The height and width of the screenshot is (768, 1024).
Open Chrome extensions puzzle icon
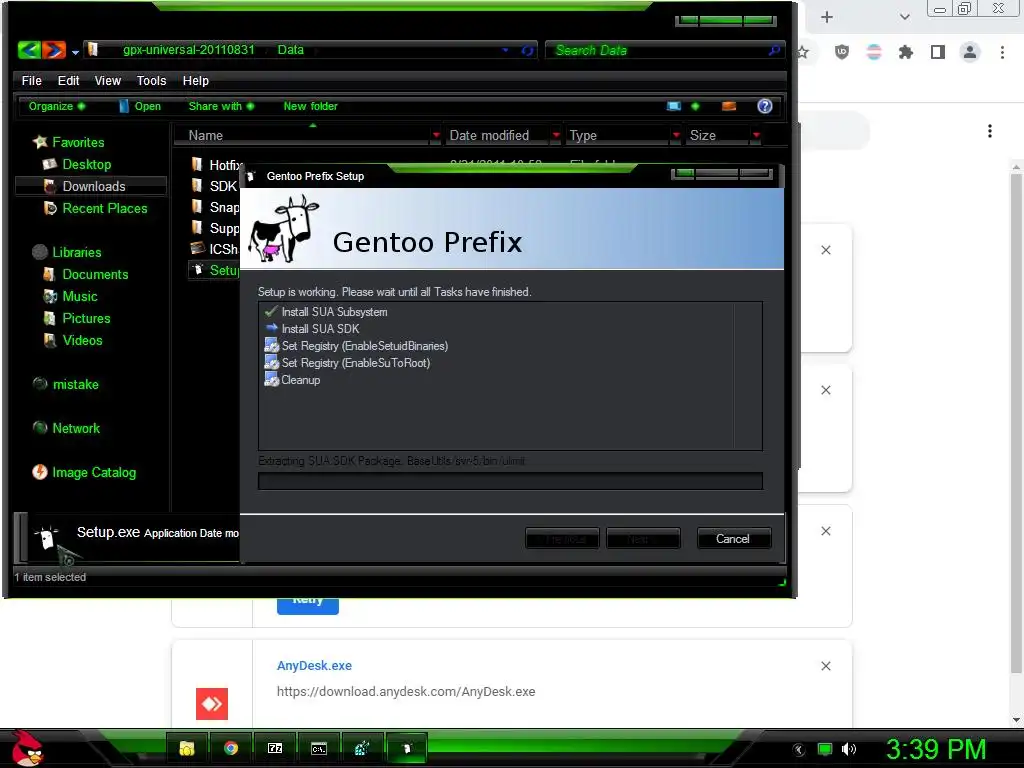coord(906,52)
